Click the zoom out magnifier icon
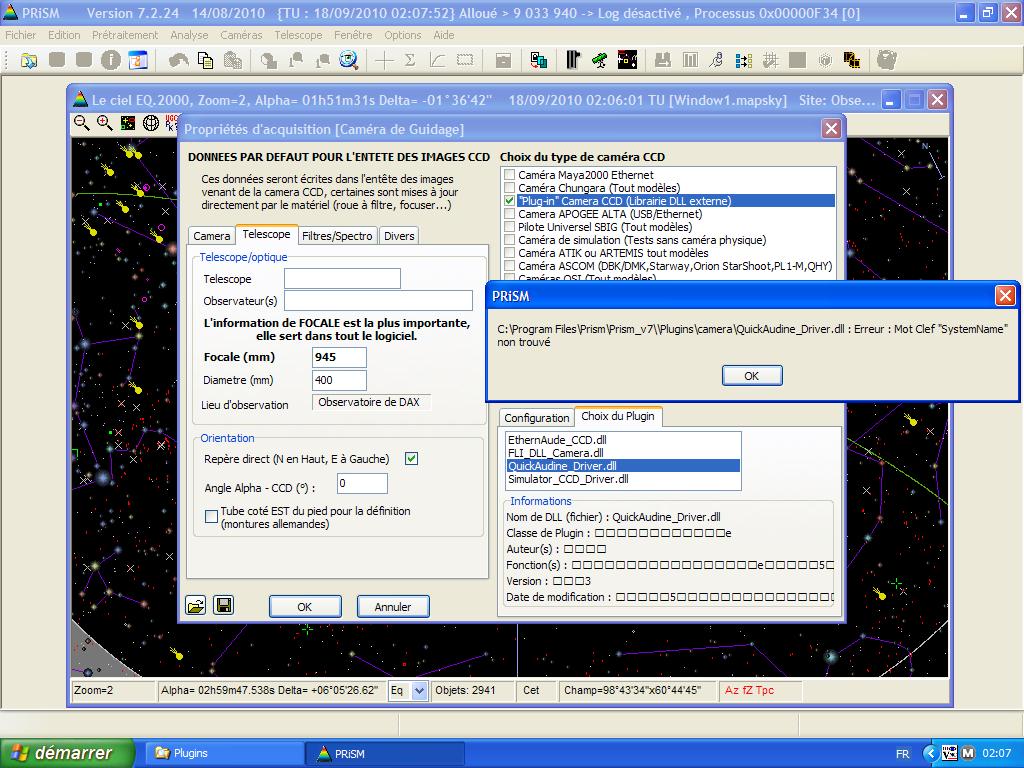The image size is (1024, 768). point(82,123)
